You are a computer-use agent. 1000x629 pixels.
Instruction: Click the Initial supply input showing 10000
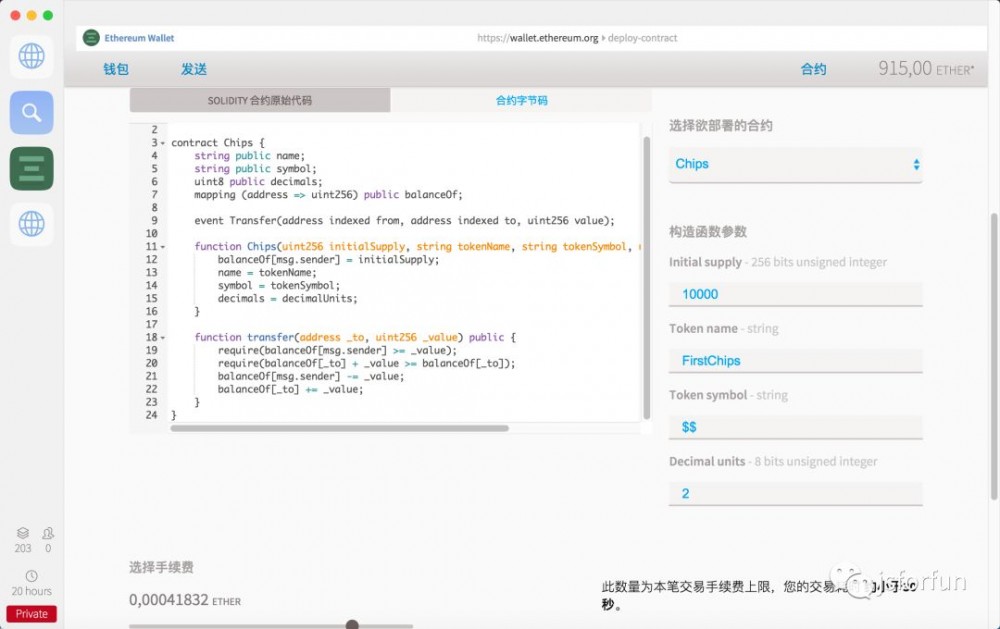(795, 293)
